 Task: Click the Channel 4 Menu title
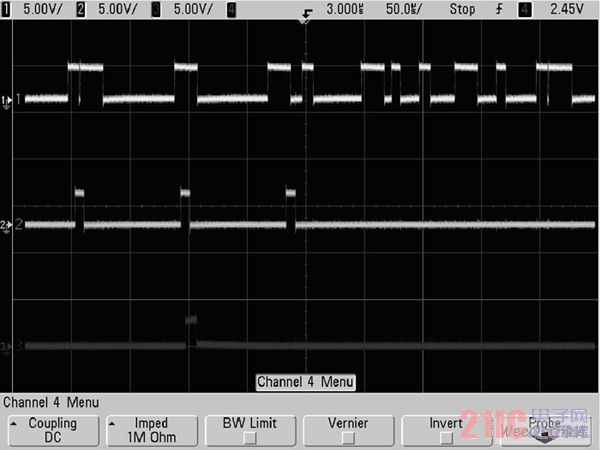pyautogui.click(x=51, y=403)
